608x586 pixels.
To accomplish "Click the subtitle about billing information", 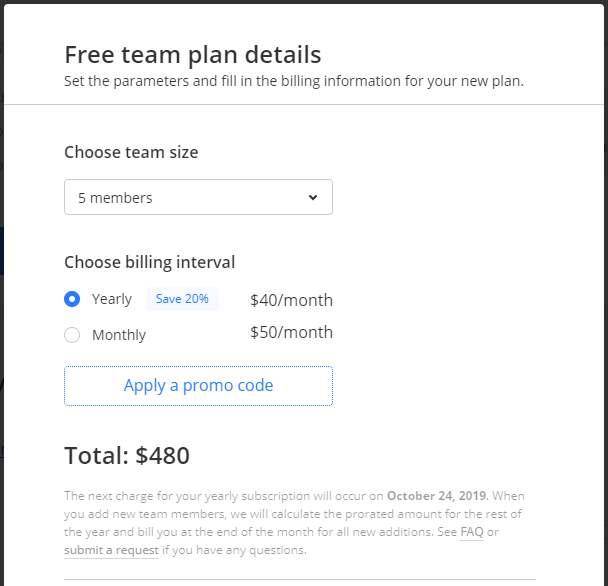I will [294, 81].
